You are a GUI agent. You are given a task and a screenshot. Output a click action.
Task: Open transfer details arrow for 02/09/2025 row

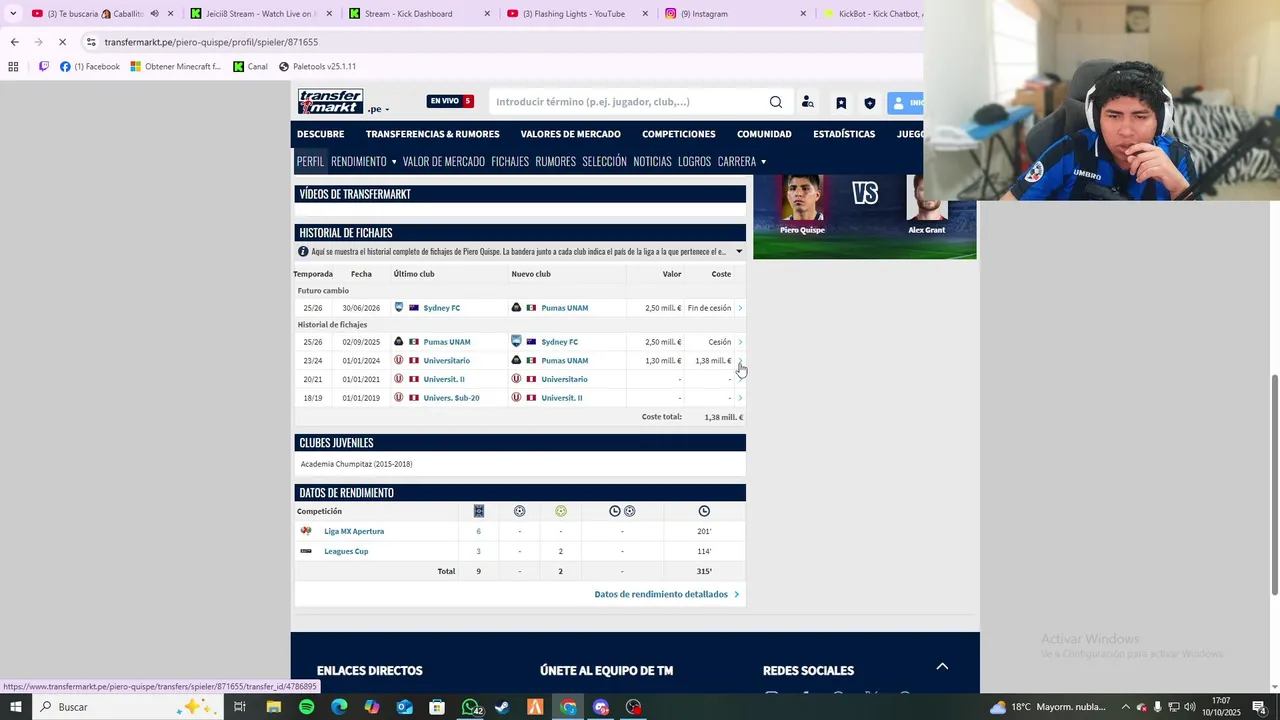pos(740,342)
